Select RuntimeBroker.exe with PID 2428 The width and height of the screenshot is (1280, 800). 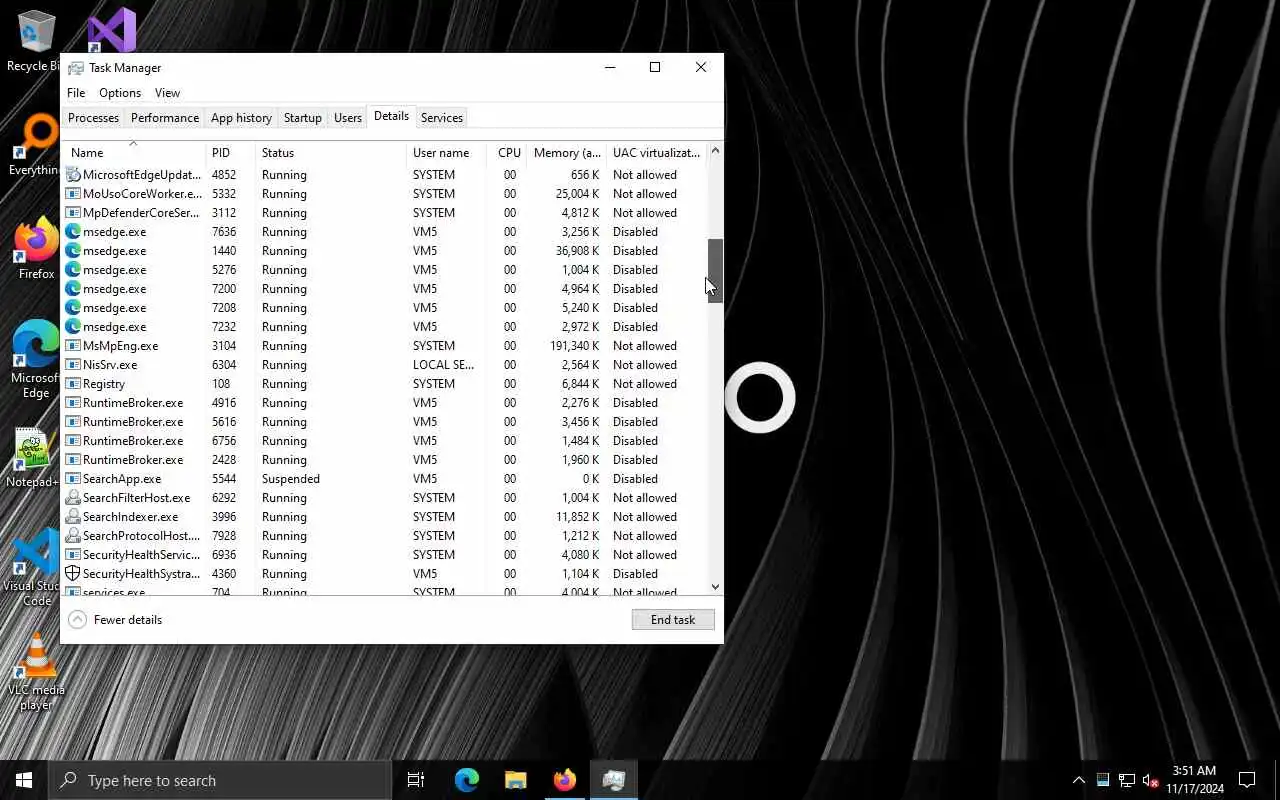(385, 460)
